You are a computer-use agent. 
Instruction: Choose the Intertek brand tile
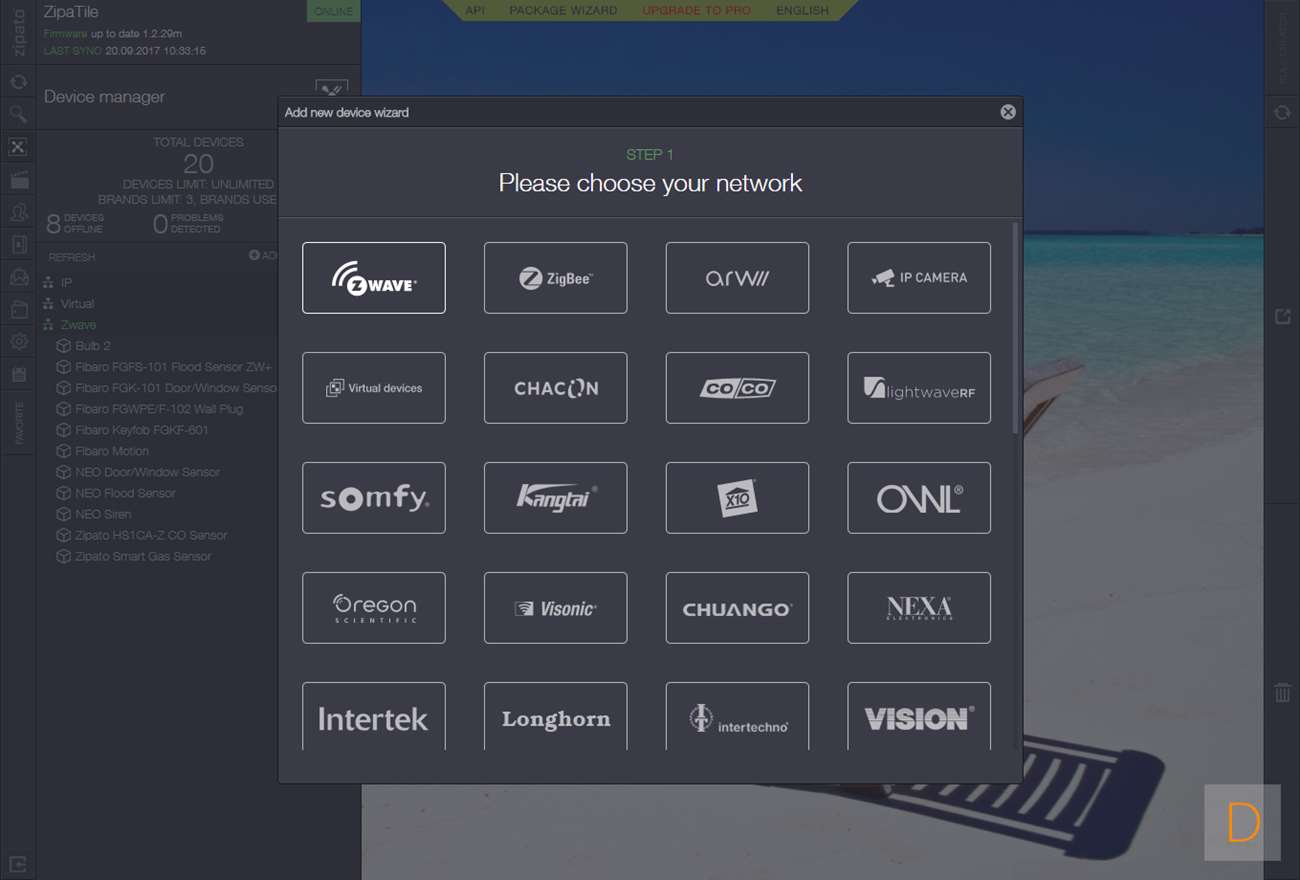pyautogui.click(x=374, y=716)
